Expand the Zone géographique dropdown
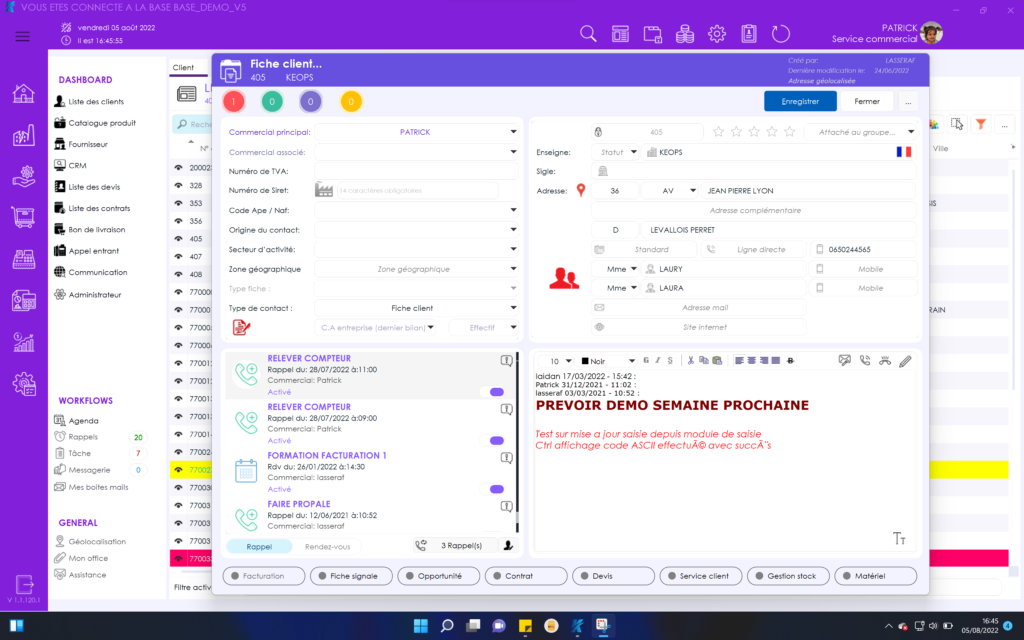 513,269
